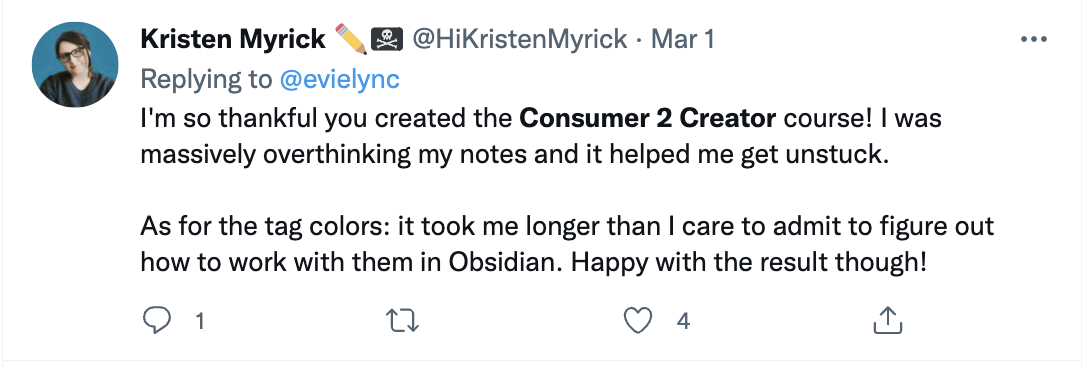Open tweet by clicking the first paragraph

541,137
